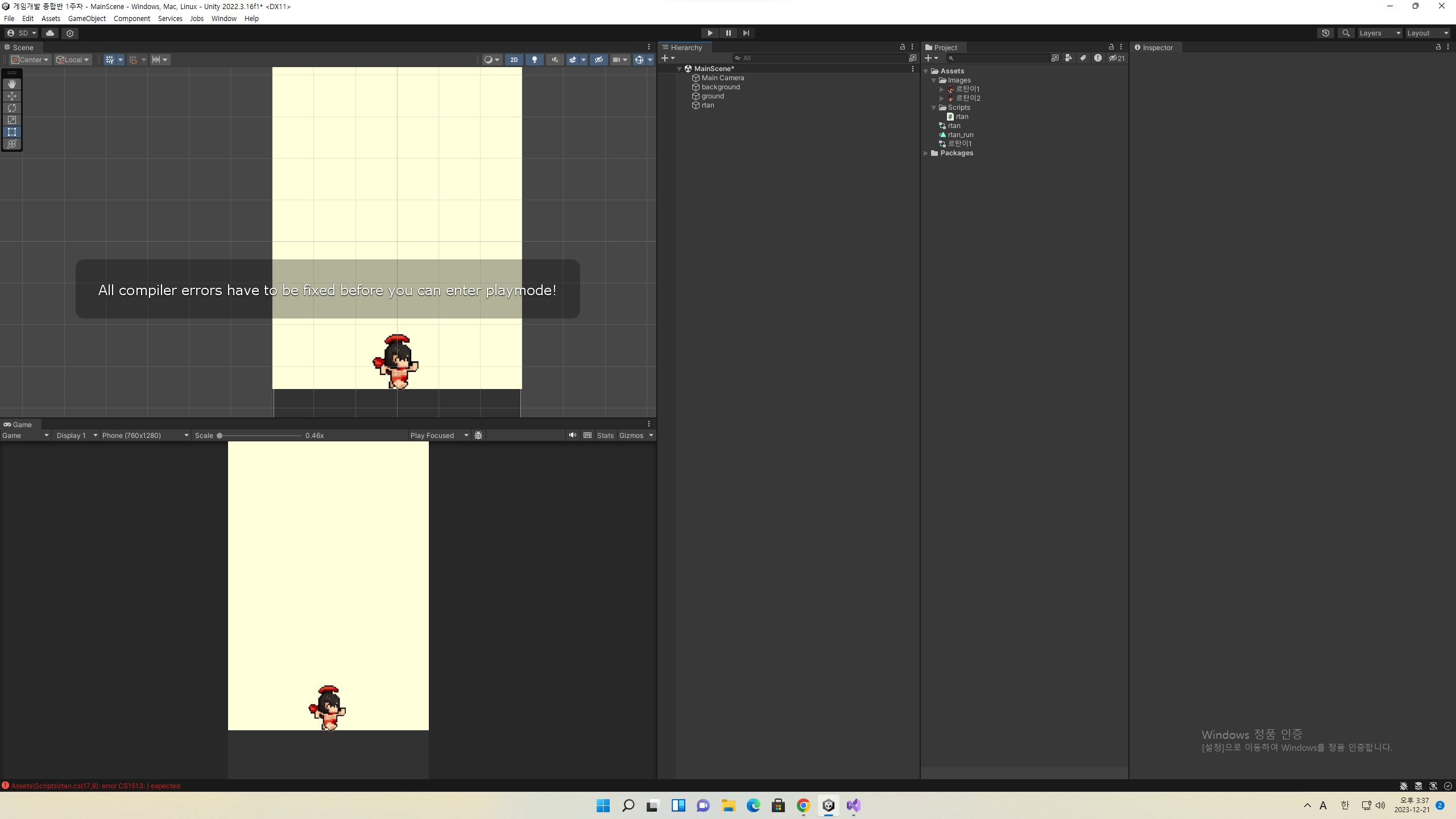Select the Hand view tool
This screenshot has width=1456, height=819.
pos(12,84)
